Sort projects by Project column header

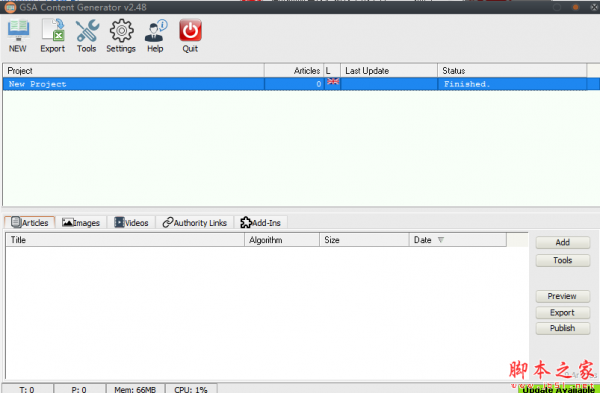point(134,71)
